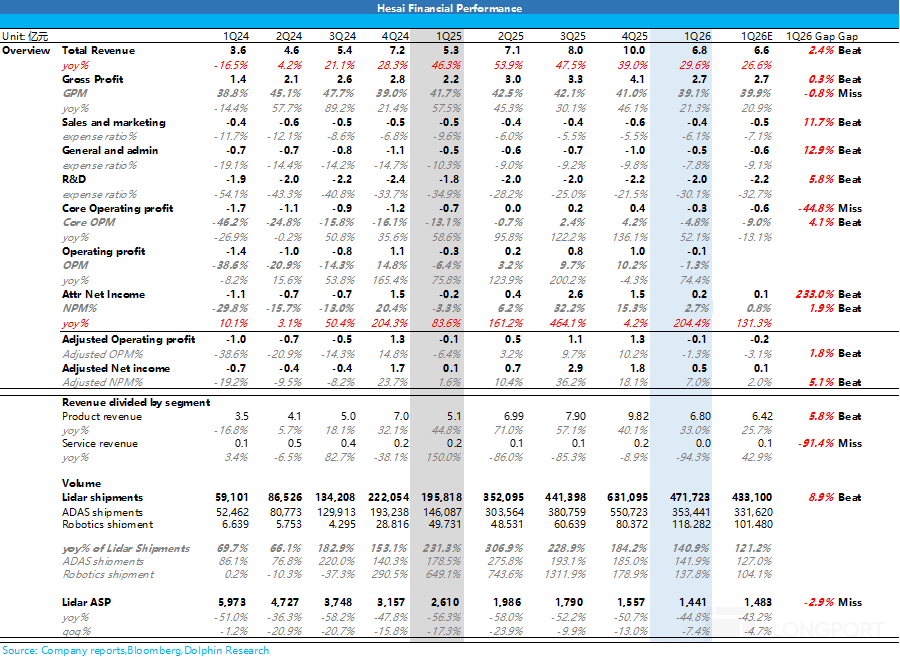Image resolution: width=900 pixels, height=657 pixels.
Task: Click the 'Adjusted Operating profit' row label
Action: (129, 339)
